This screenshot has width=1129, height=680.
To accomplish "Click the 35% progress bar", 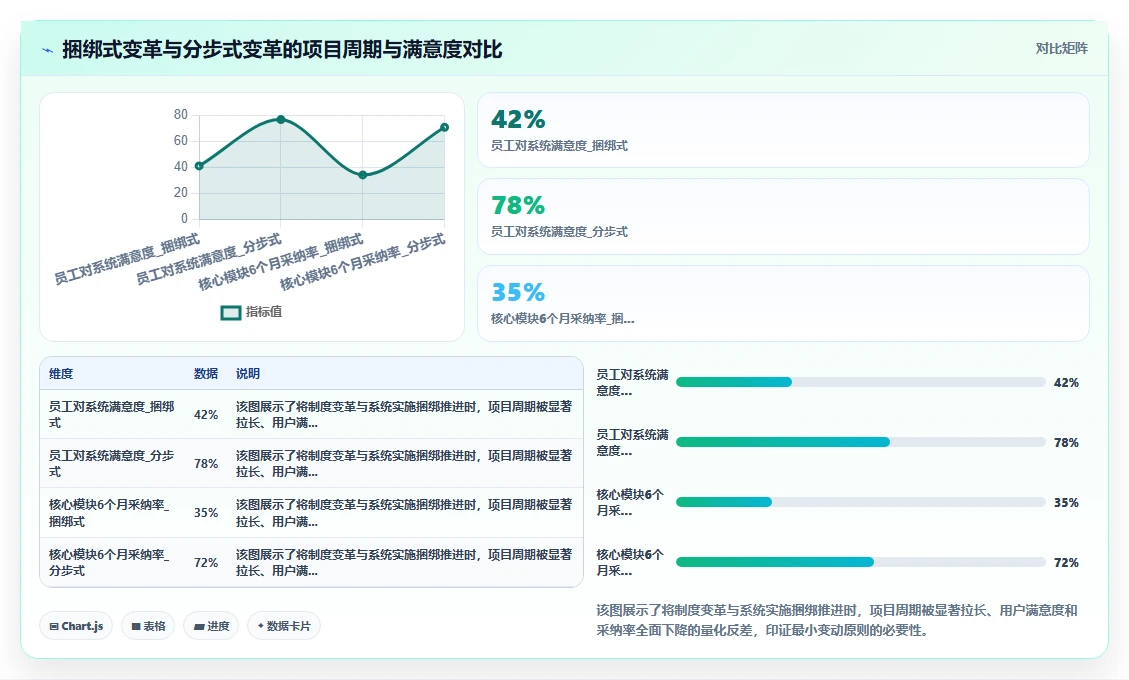I will 860,502.
